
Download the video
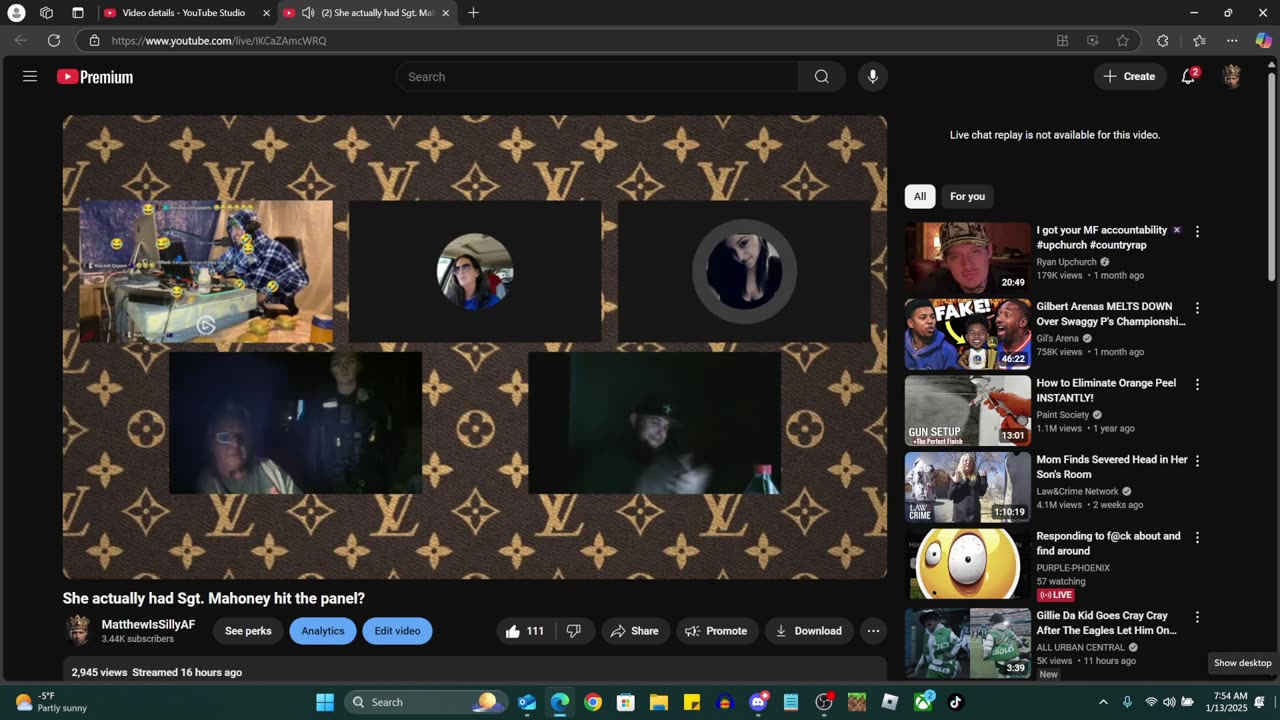[809, 631]
